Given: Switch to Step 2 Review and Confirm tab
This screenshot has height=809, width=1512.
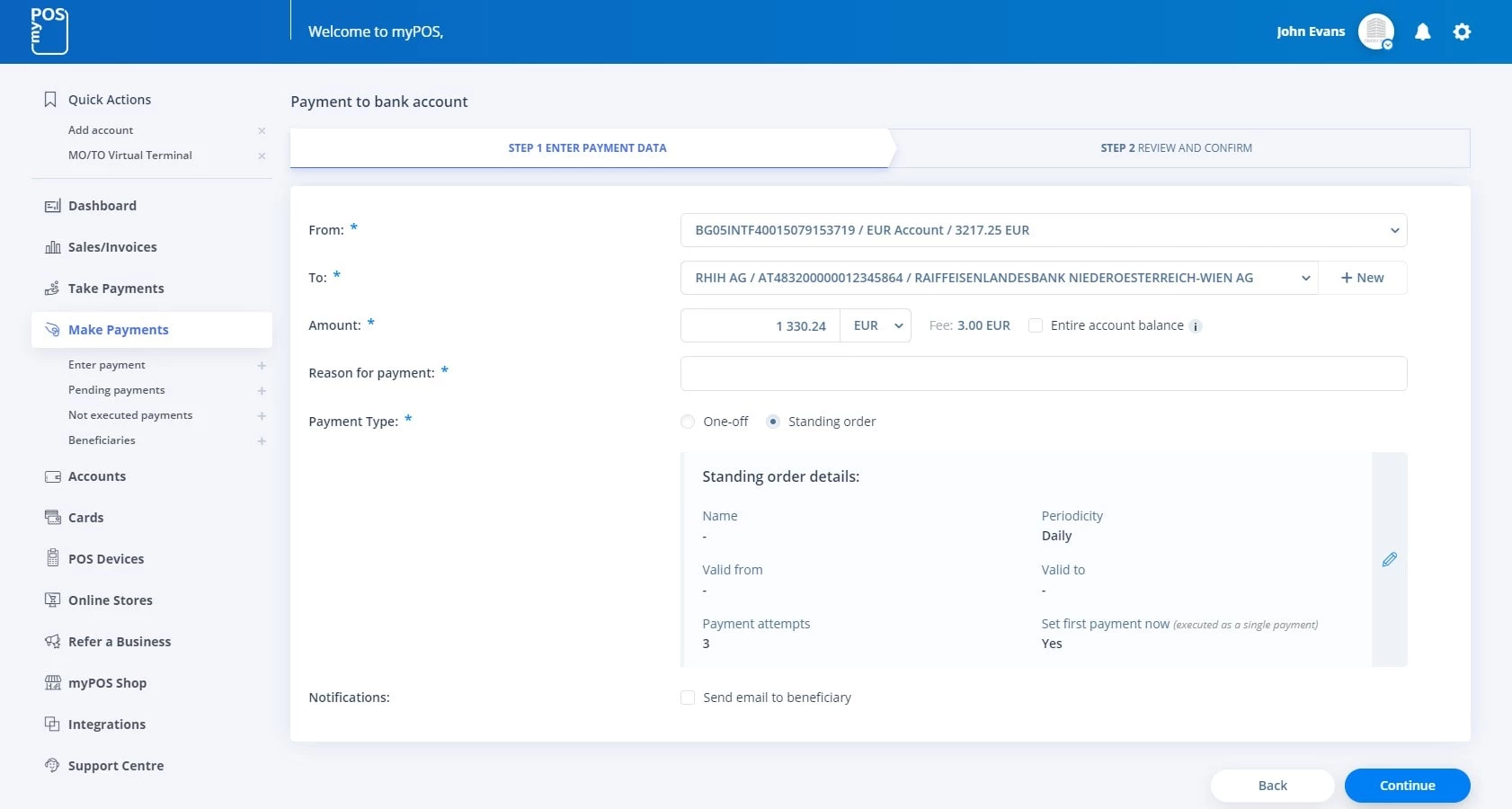Looking at the screenshot, I should pyautogui.click(x=1176, y=148).
